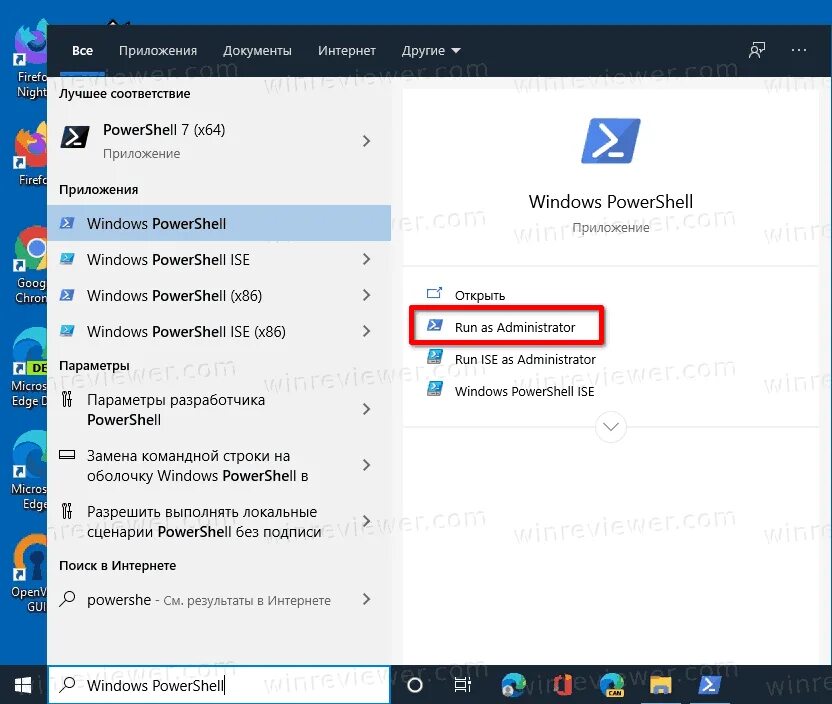Click the Параметры разработчика settings icon
832x704 pixels.
[67, 399]
